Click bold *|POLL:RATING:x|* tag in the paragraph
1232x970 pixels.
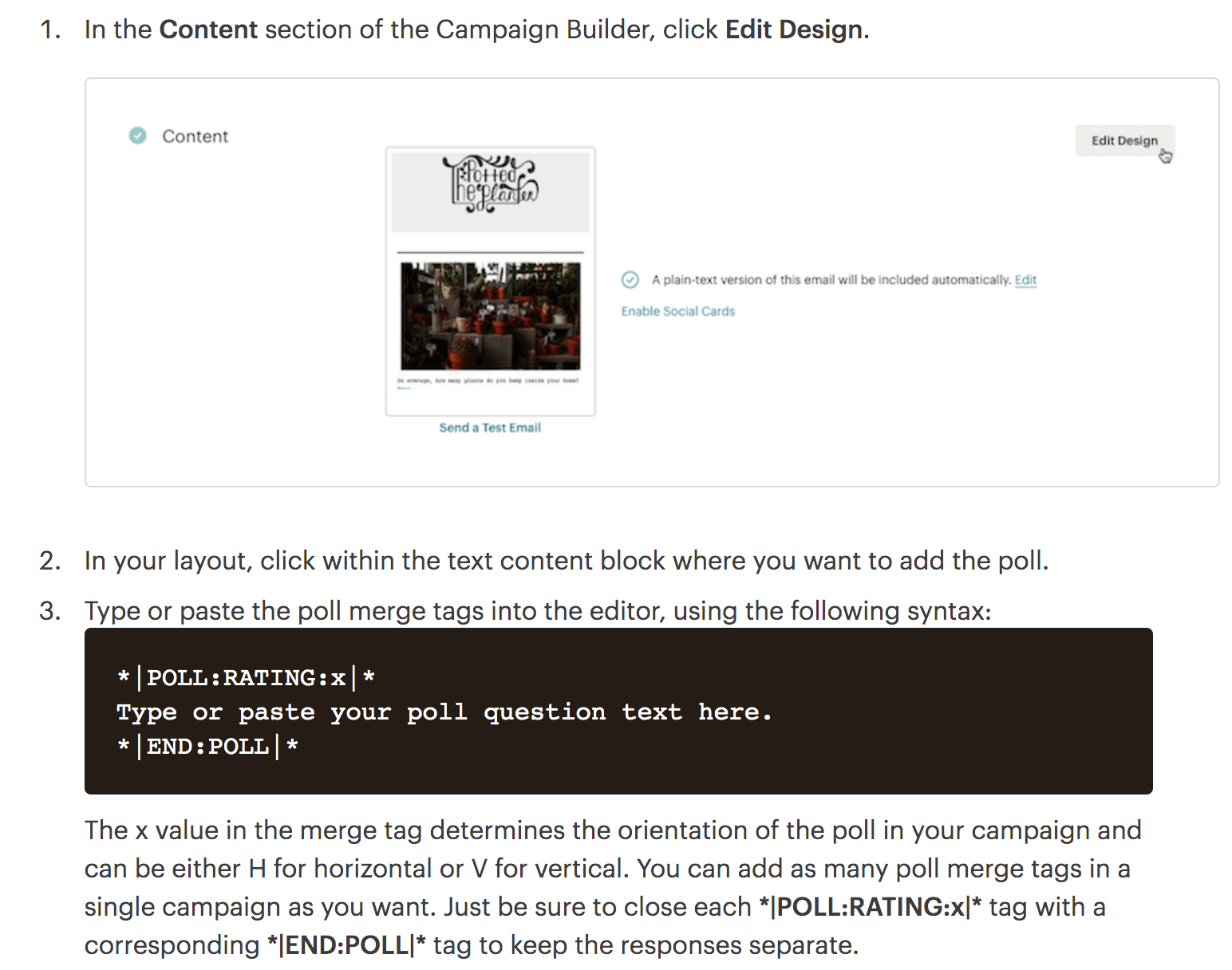point(870,907)
